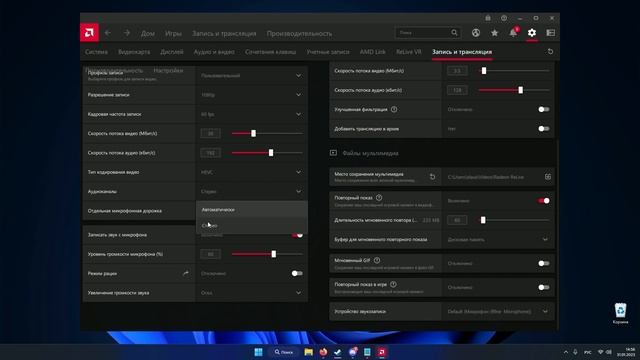This screenshot has width=640, height=360.
Task: Open Кадровая частота записи dropdown
Action: [x=252, y=114]
